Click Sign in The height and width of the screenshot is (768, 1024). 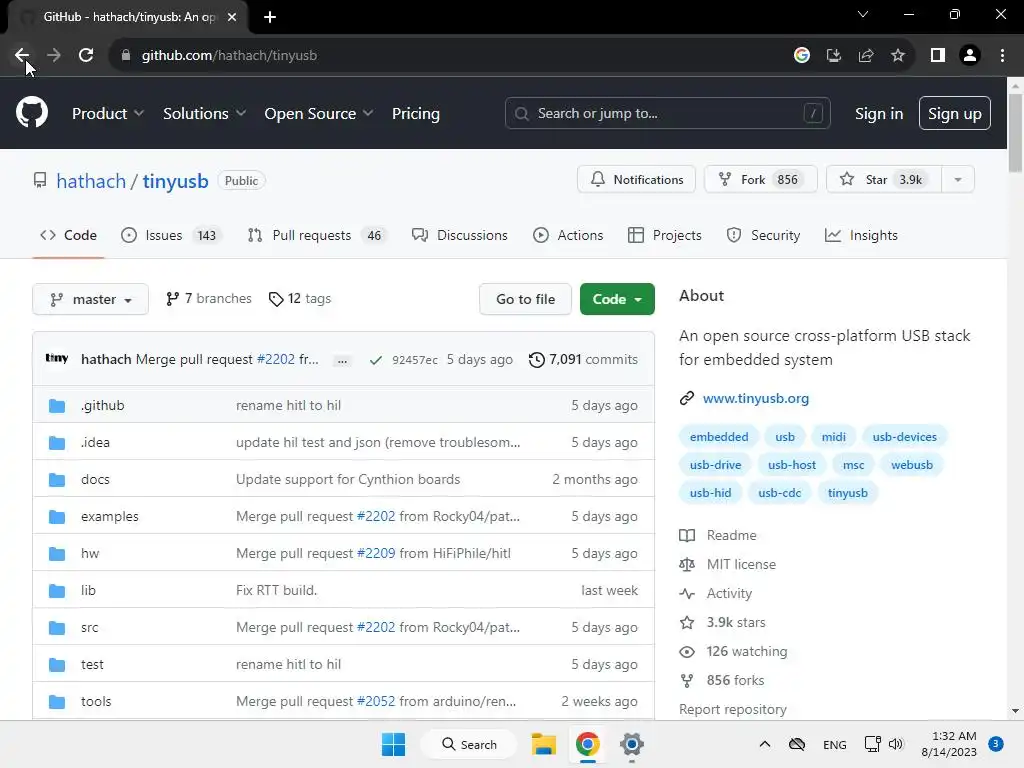click(879, 114)
